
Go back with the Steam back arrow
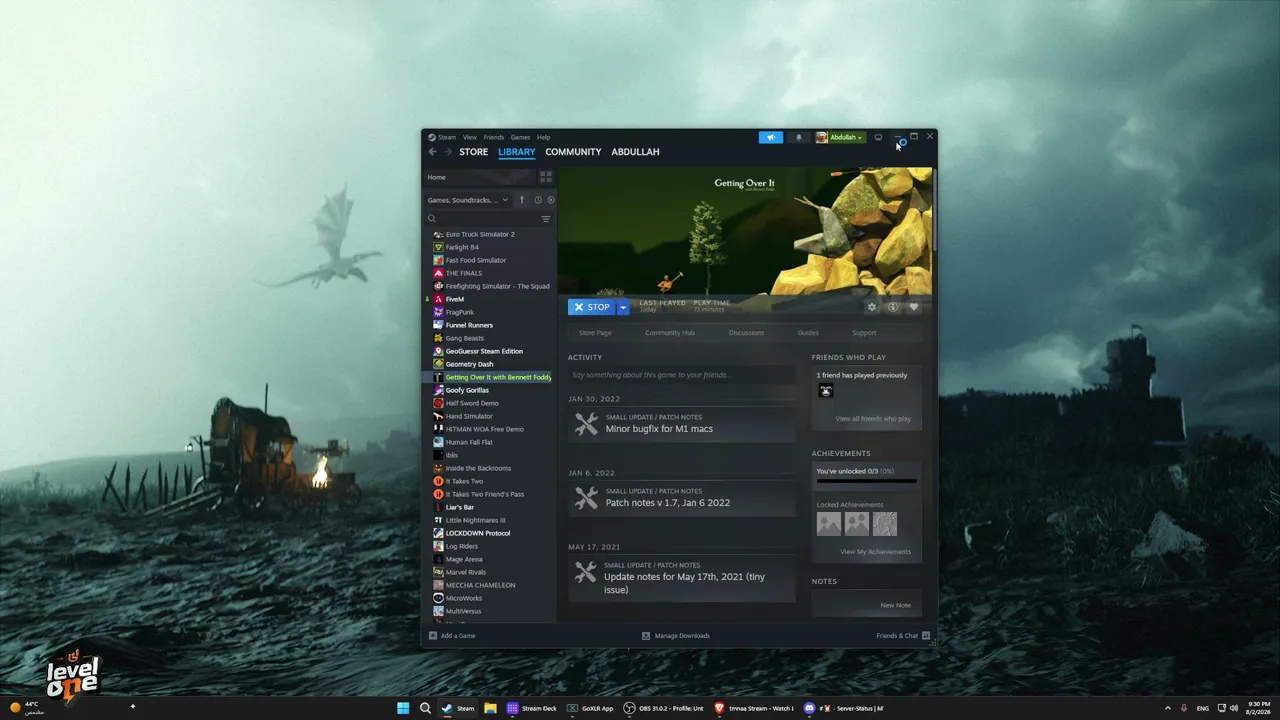pos(432,152)
